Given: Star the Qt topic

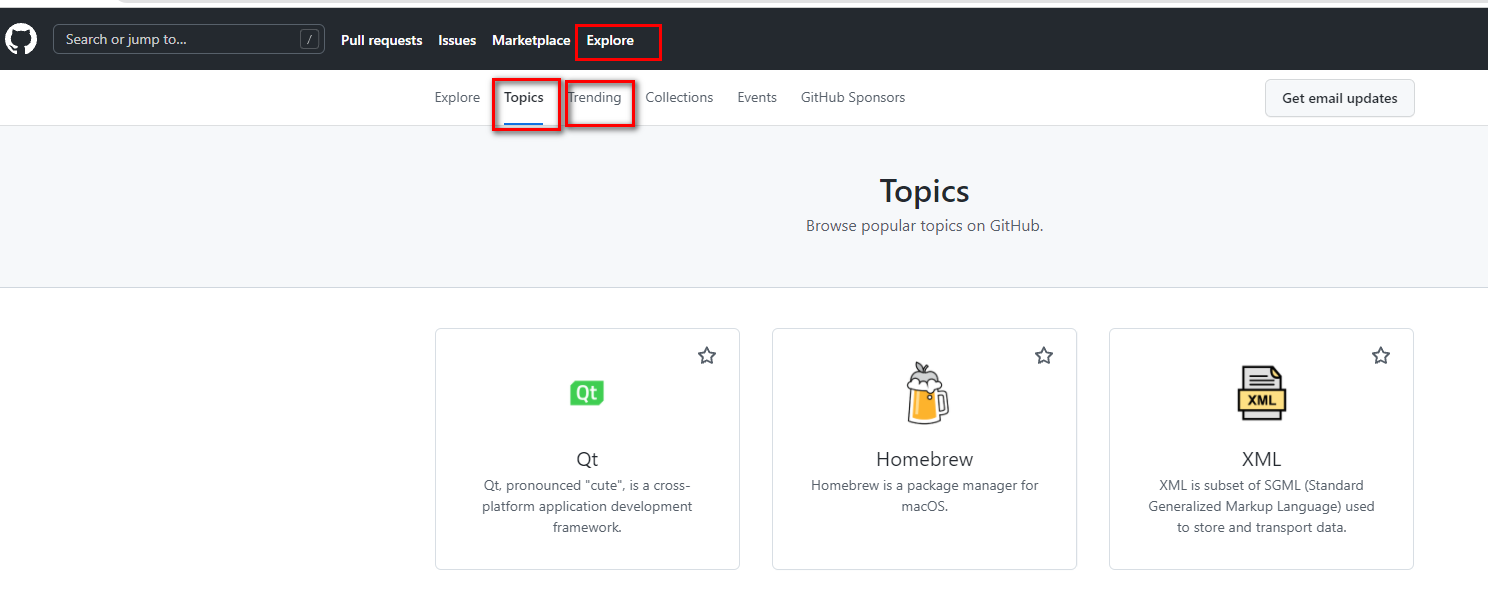Looking at the screenshot, I should click(707, 355).
